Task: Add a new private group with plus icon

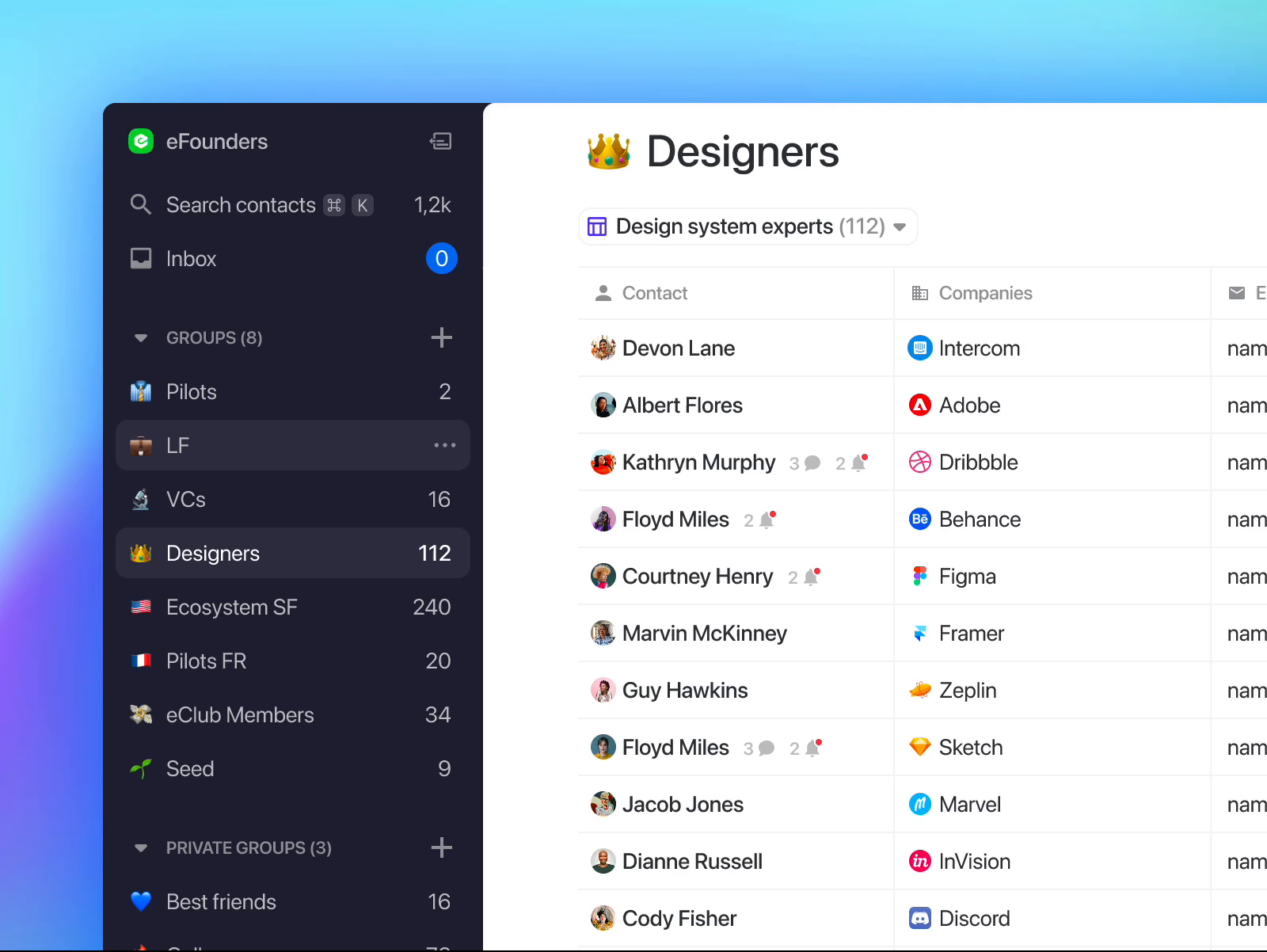Action: [x=442, y=847]
